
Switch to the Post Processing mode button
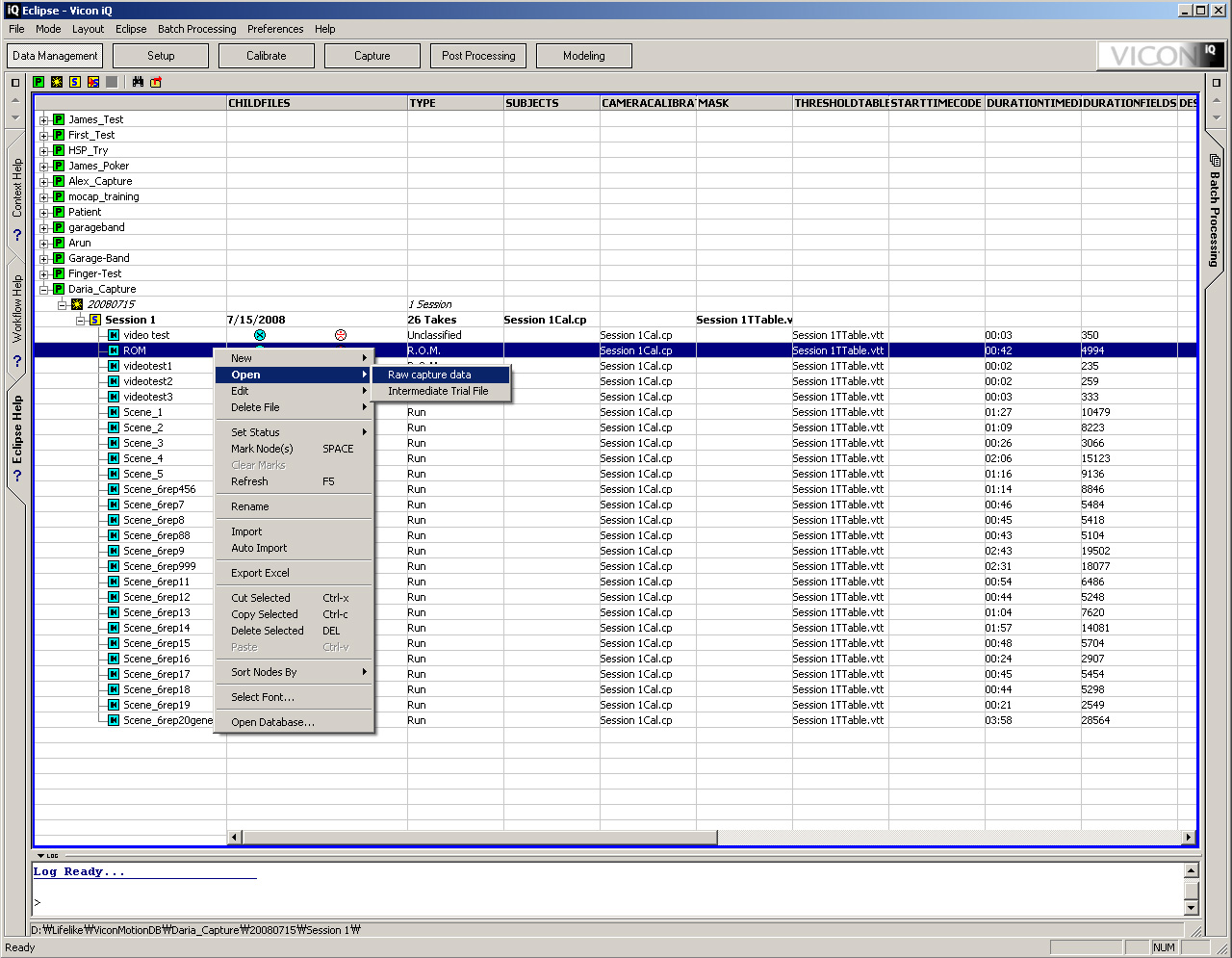click(478, 56)
